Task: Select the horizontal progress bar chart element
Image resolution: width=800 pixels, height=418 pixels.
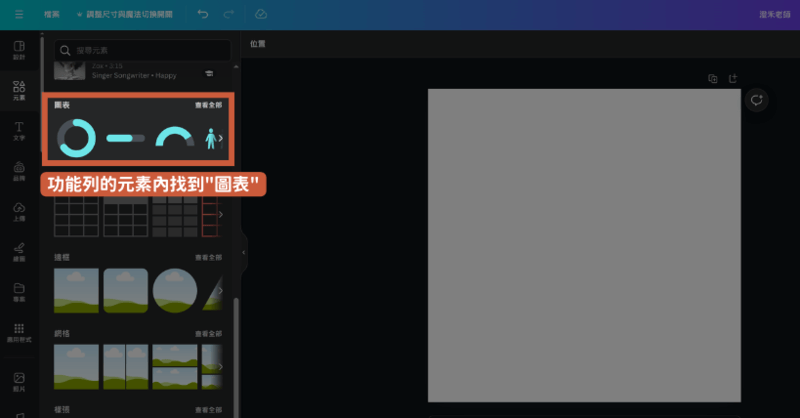Action: [x=126, y=138]
